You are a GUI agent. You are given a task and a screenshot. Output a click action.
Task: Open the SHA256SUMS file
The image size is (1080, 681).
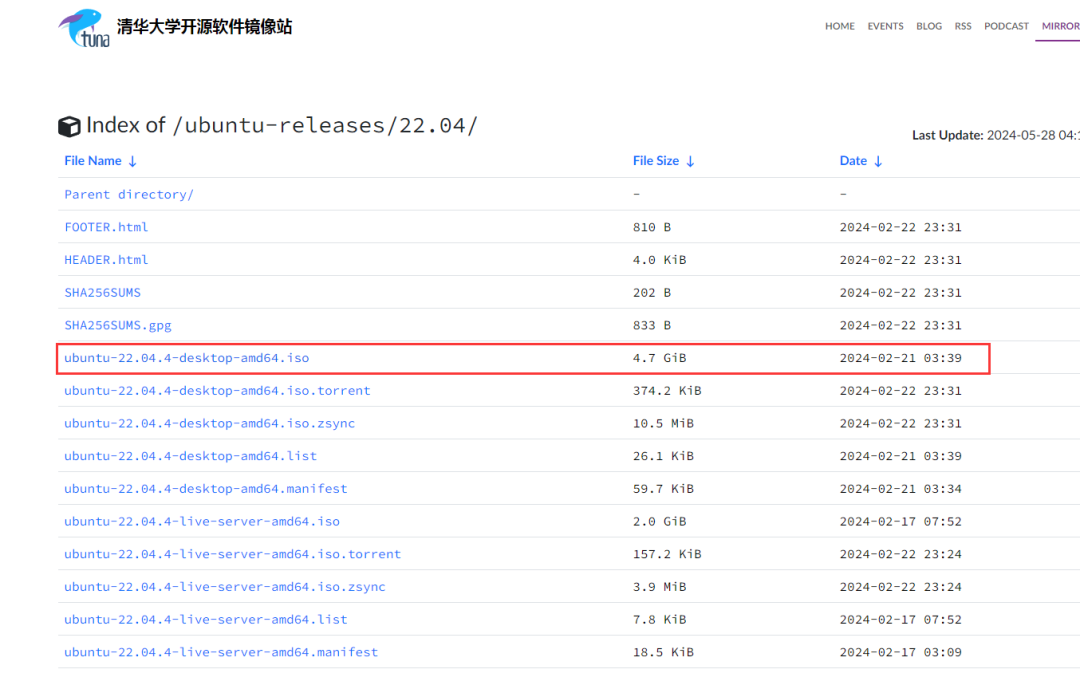[102, 292]
